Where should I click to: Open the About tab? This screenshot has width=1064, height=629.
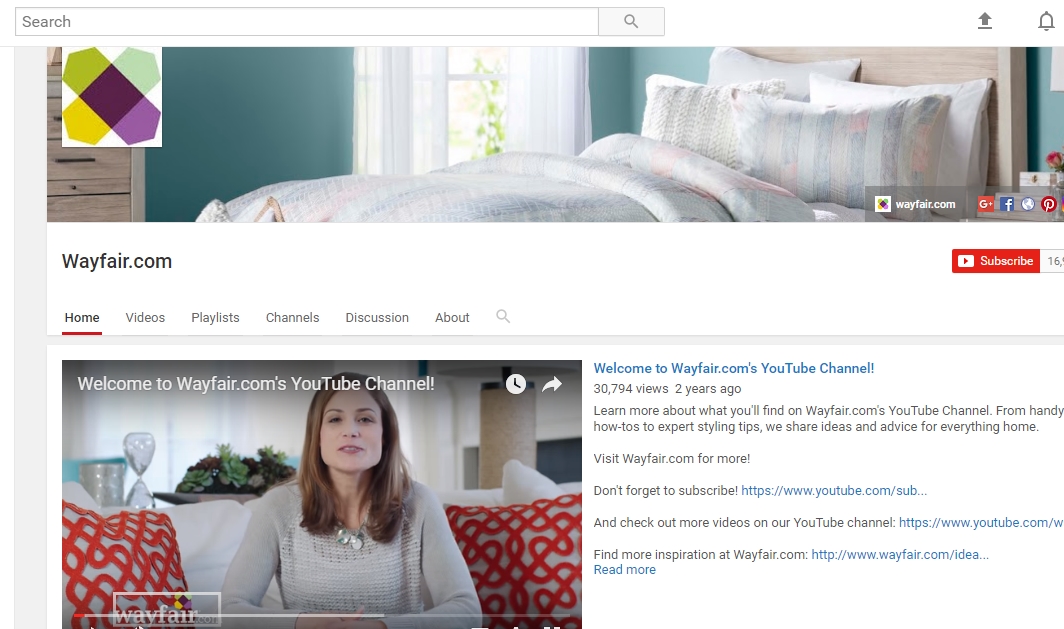pos(452,318)
